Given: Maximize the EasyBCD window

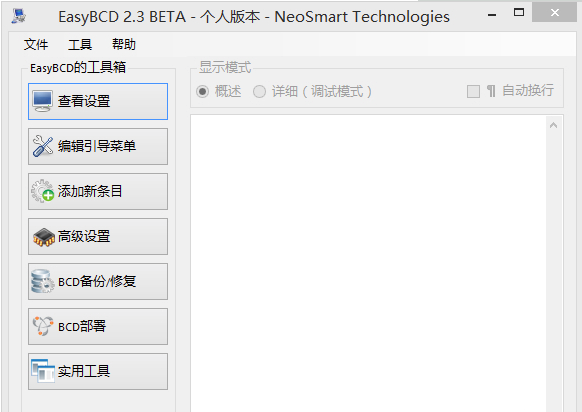Looking at the screenshot, I should pyautogui.click(x=519, y=13).
